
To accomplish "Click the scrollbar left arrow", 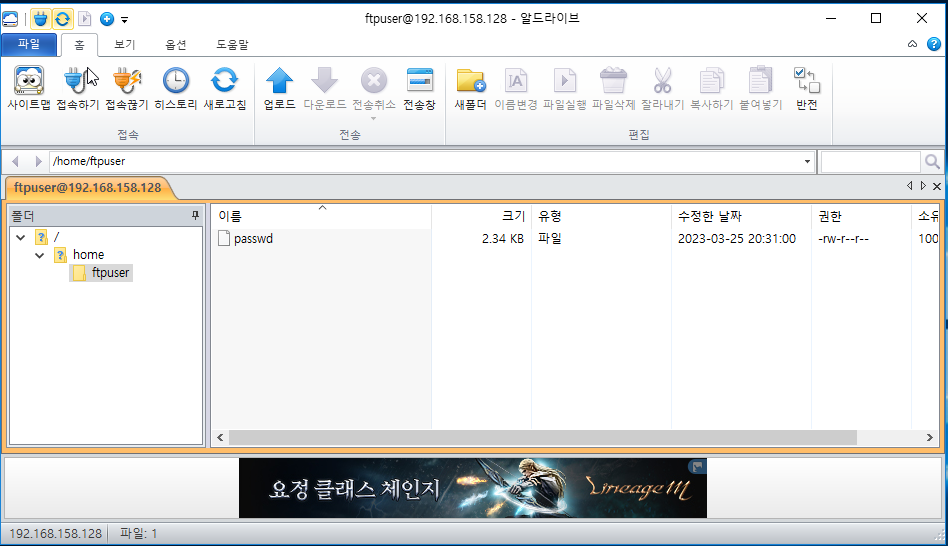I will [220, 437].
